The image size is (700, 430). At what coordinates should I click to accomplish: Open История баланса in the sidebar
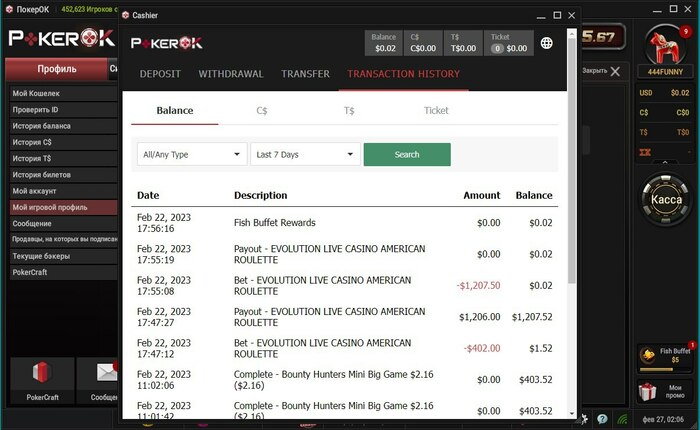point(42,127)
